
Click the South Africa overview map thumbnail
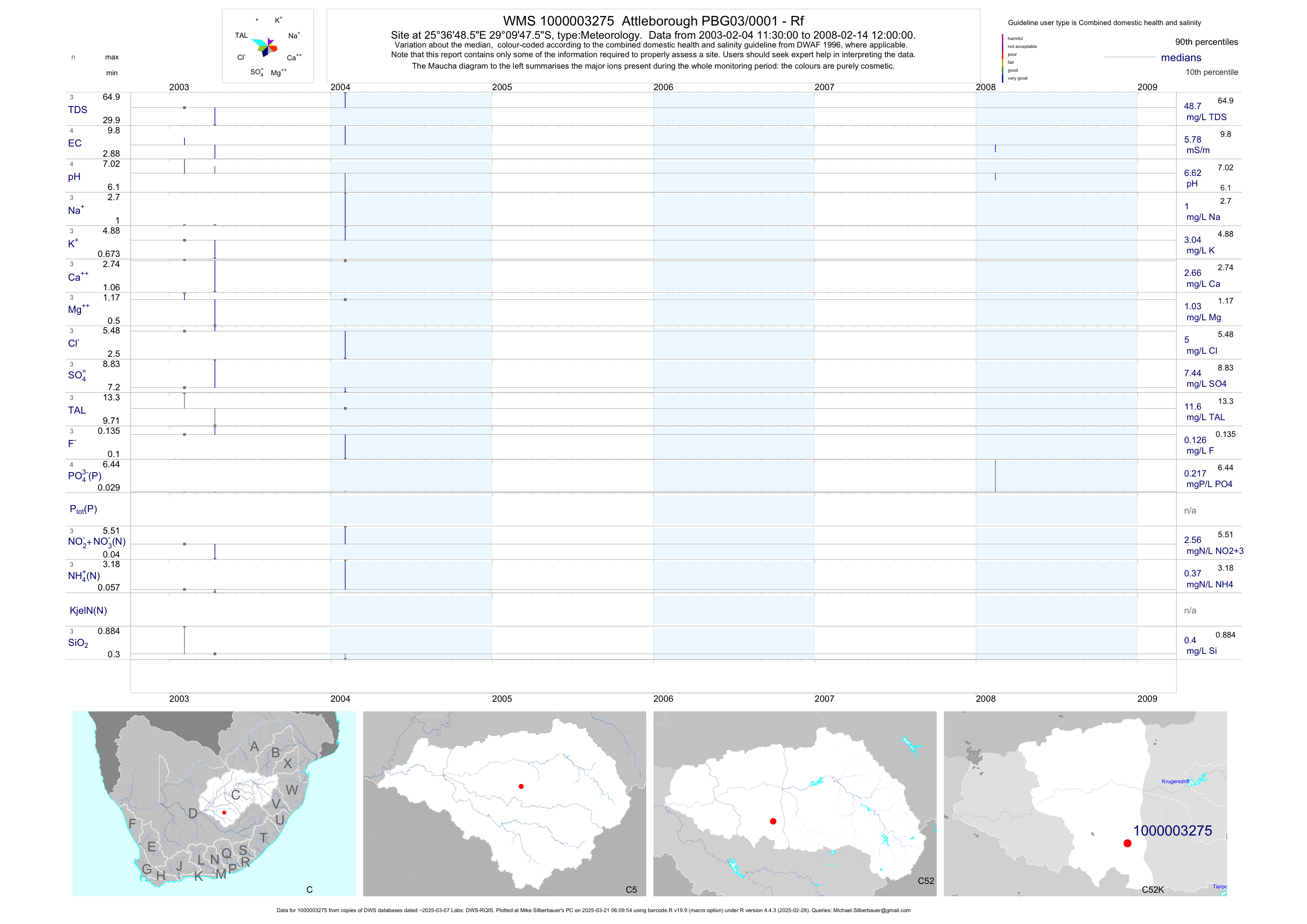[214, 803]
